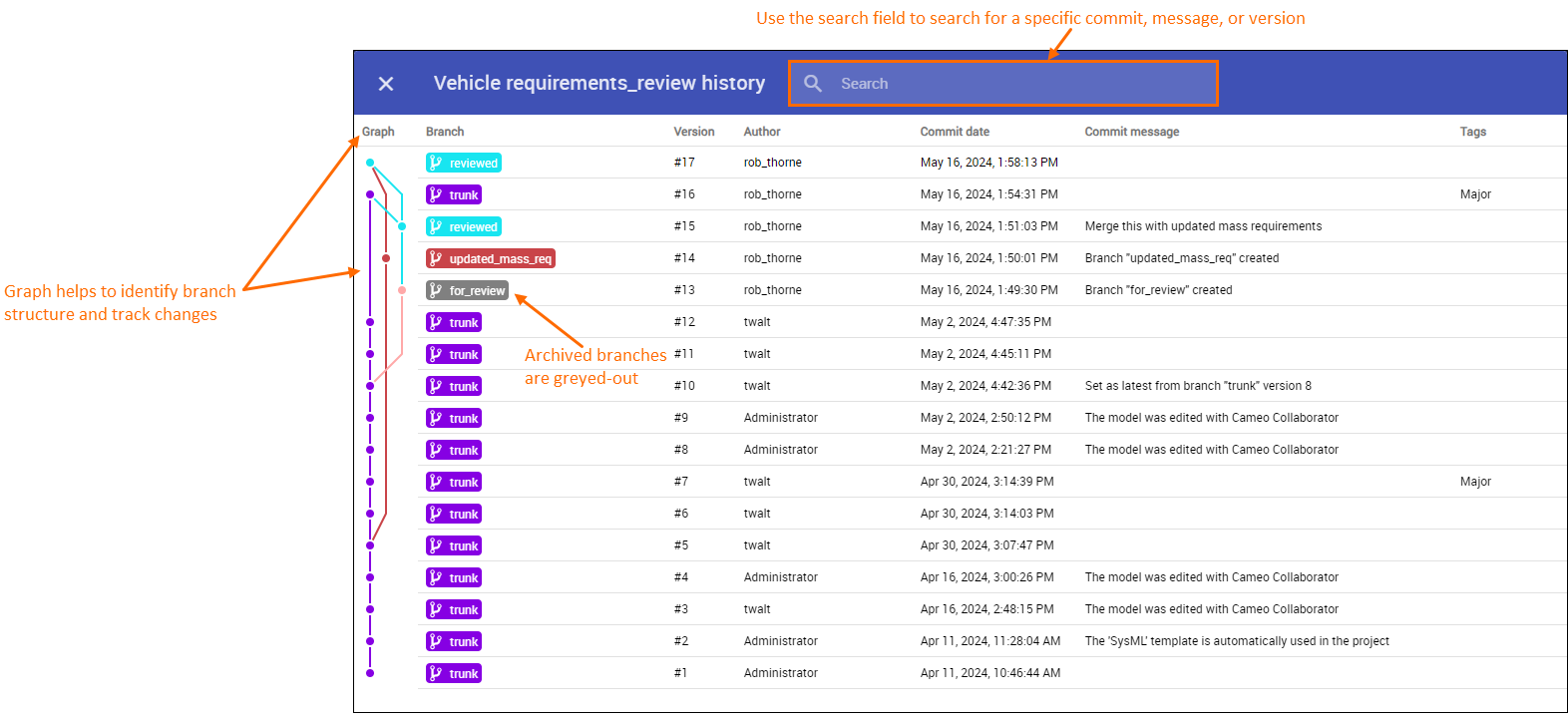Click the Branch column header

click(445, 132)
